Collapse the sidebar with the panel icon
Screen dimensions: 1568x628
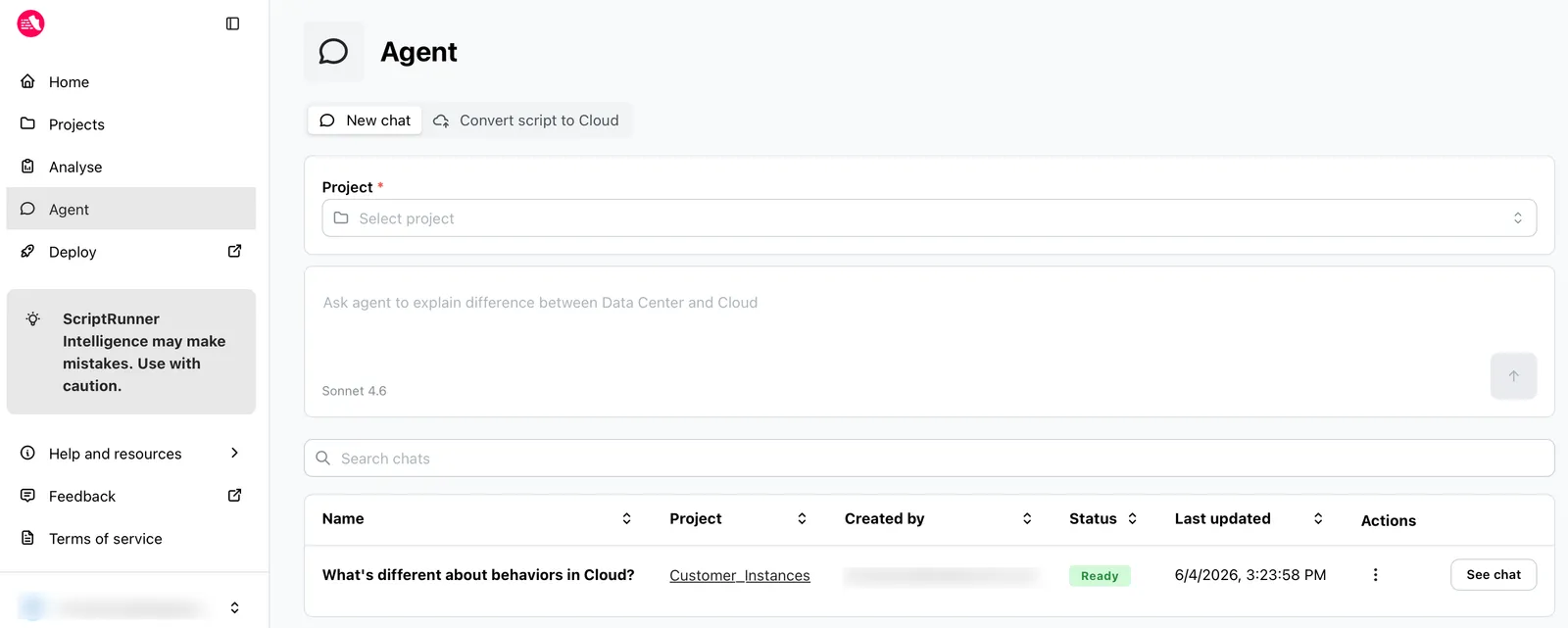[x=232, y=24]
